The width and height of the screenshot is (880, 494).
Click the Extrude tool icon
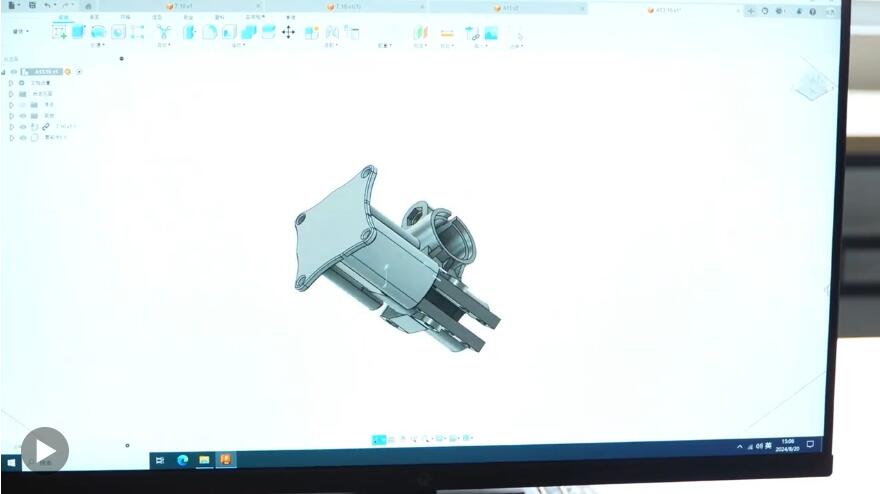click(78, 32)
